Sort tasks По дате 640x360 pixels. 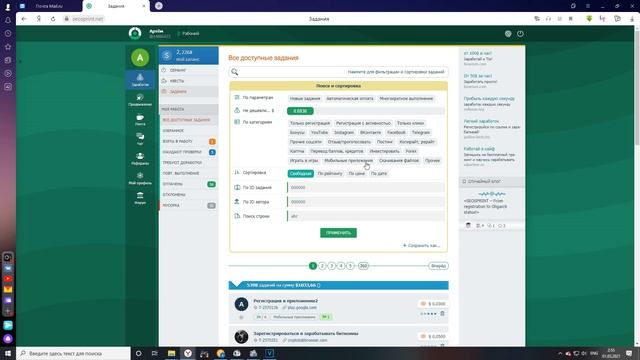click(379, 173)
